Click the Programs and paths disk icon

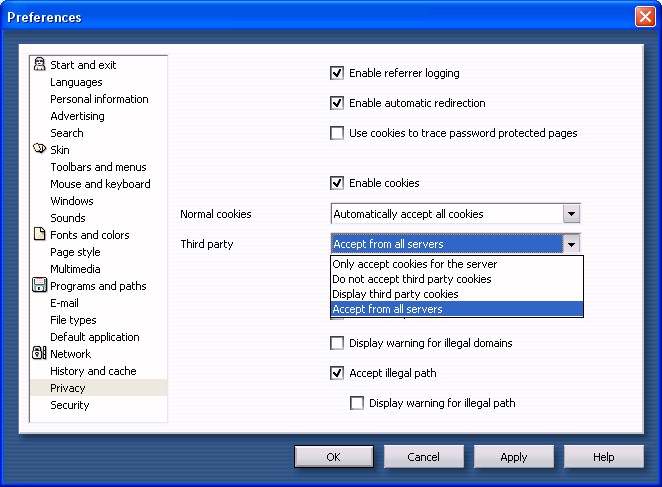[x=40, y=286]
